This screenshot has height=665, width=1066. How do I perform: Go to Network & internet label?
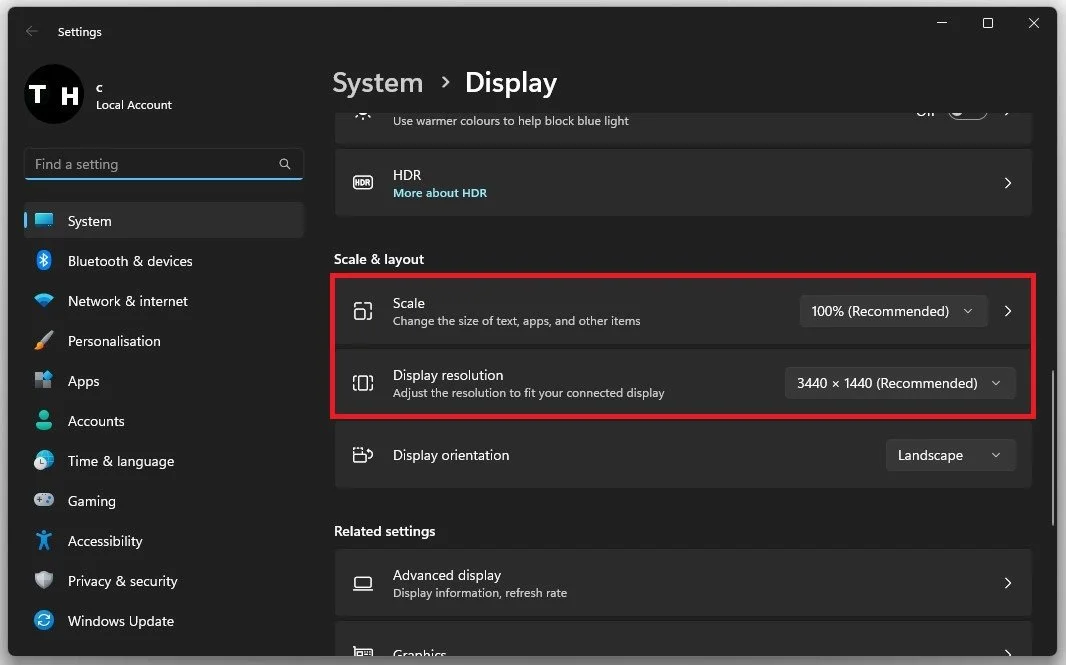click(x=128, y=301)
